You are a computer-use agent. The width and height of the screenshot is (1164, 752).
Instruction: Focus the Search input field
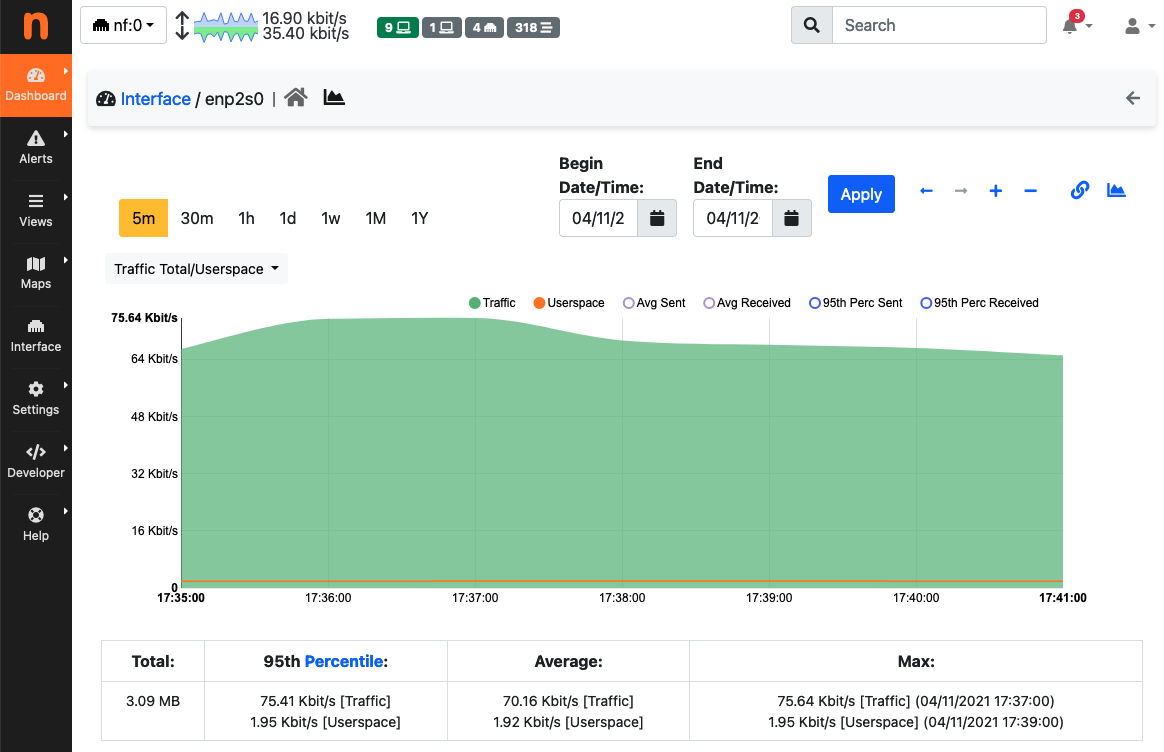pyautogui.click(x=939, y=25)
